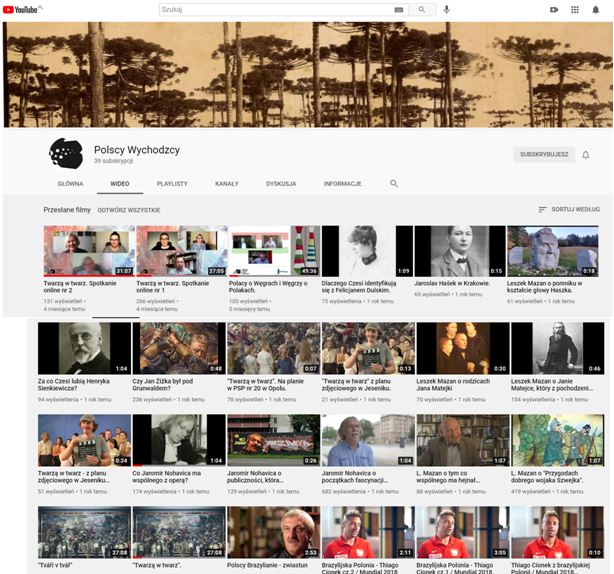Click the YouTube logo to go home
The image size is (614, 574).
pyautogui.click(x=21, y=9)
